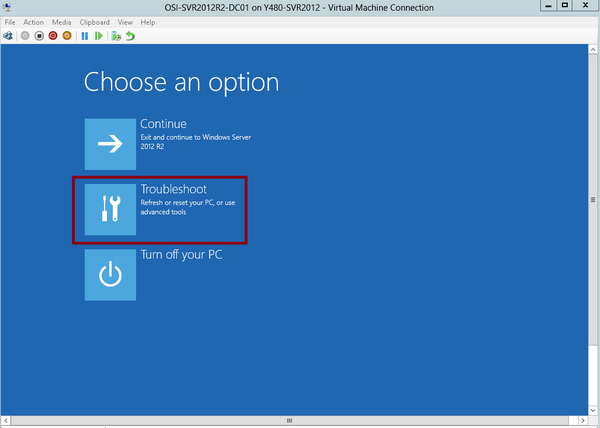Send Ctrl+Alt+Delete using the toolbar icon
Viewport: 600px width, 428px height.
click(9, 35)
